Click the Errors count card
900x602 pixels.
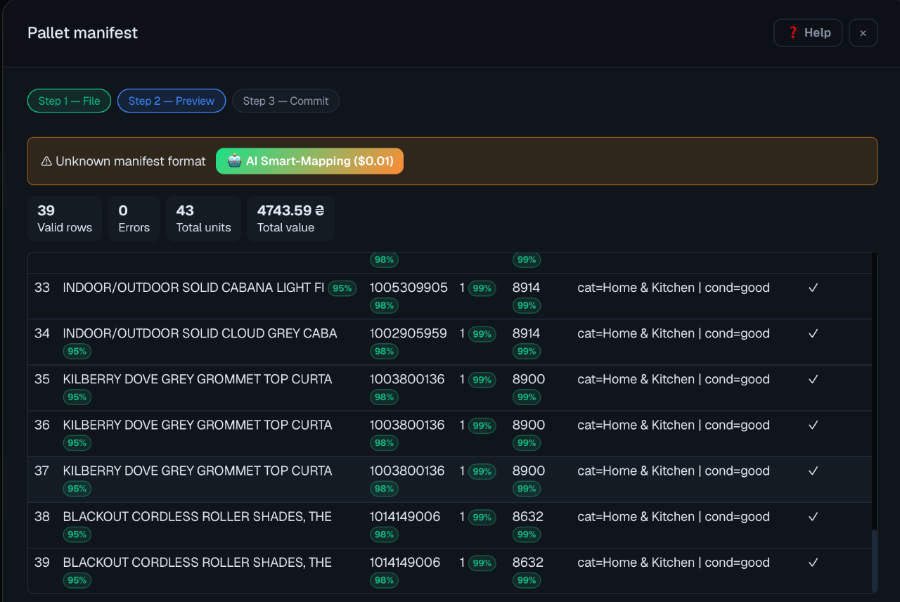(x=134, y=218)
